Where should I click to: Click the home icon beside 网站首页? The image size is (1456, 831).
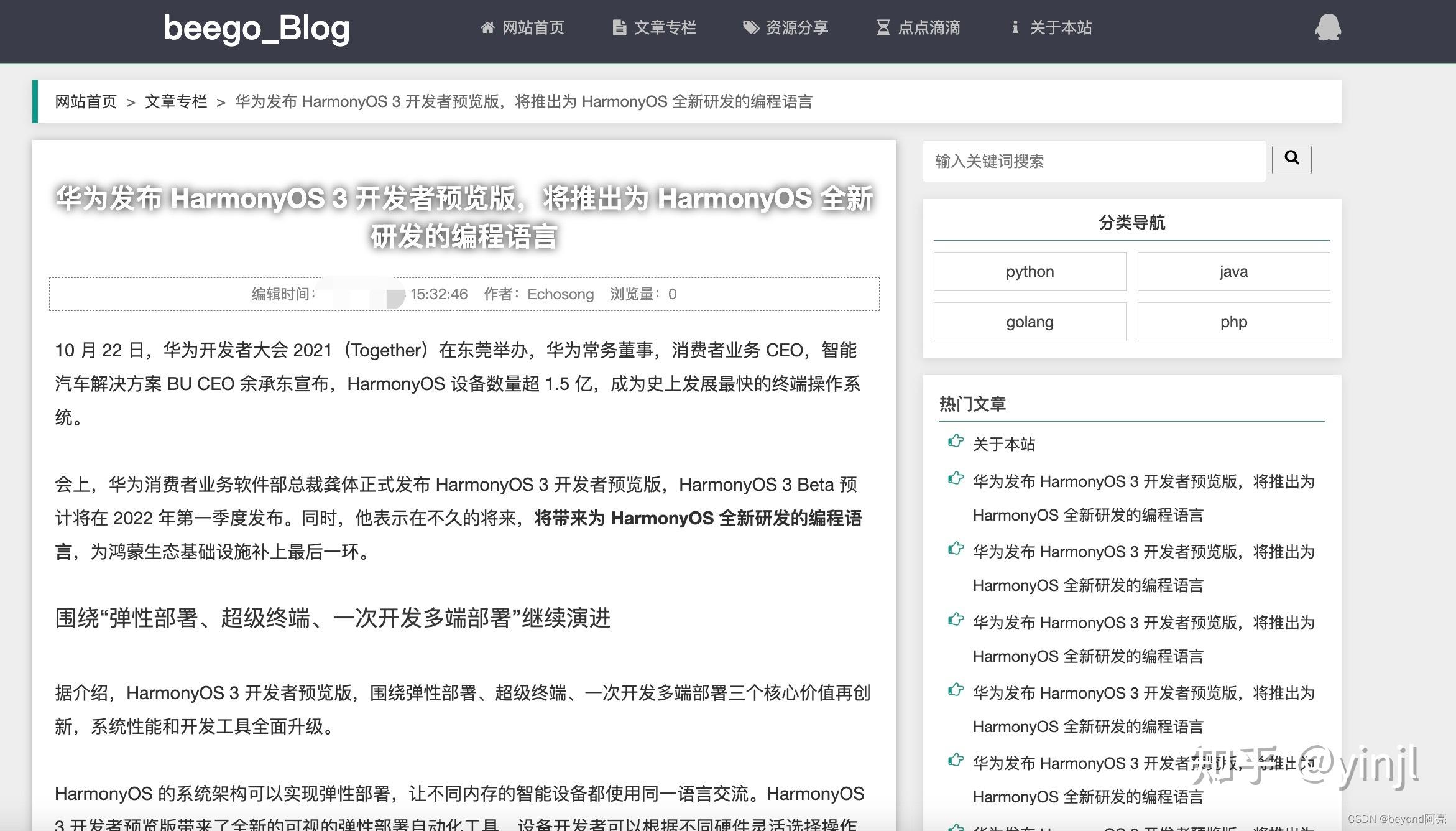487,27
